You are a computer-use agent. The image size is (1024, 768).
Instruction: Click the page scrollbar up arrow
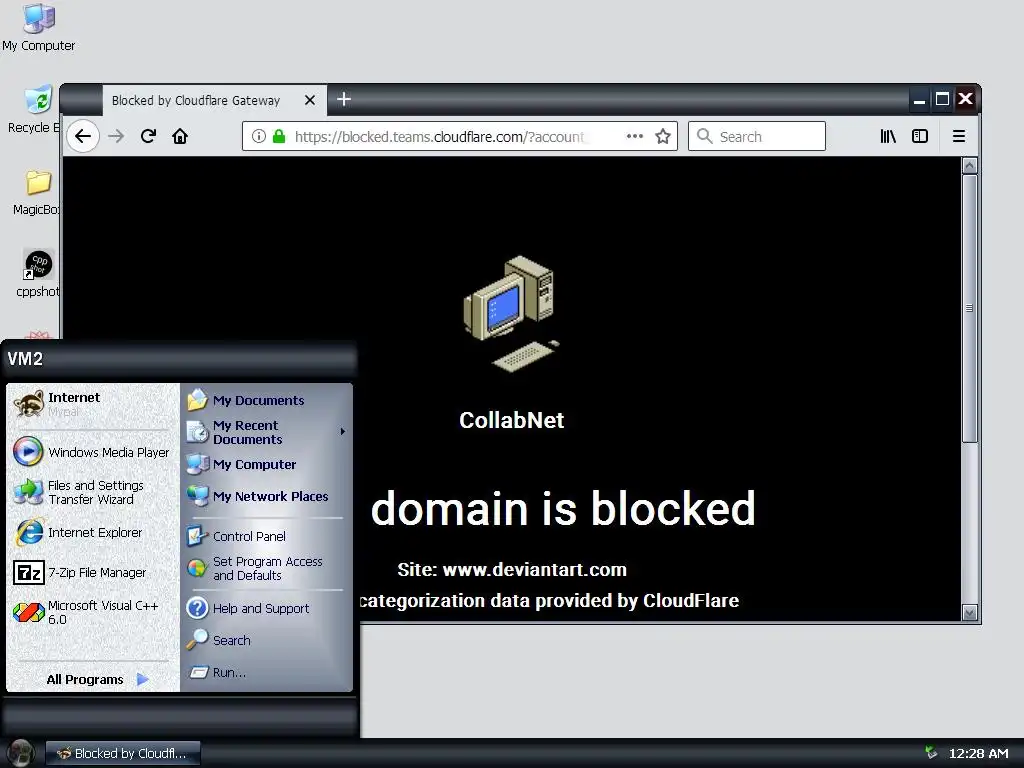(970, 166)
